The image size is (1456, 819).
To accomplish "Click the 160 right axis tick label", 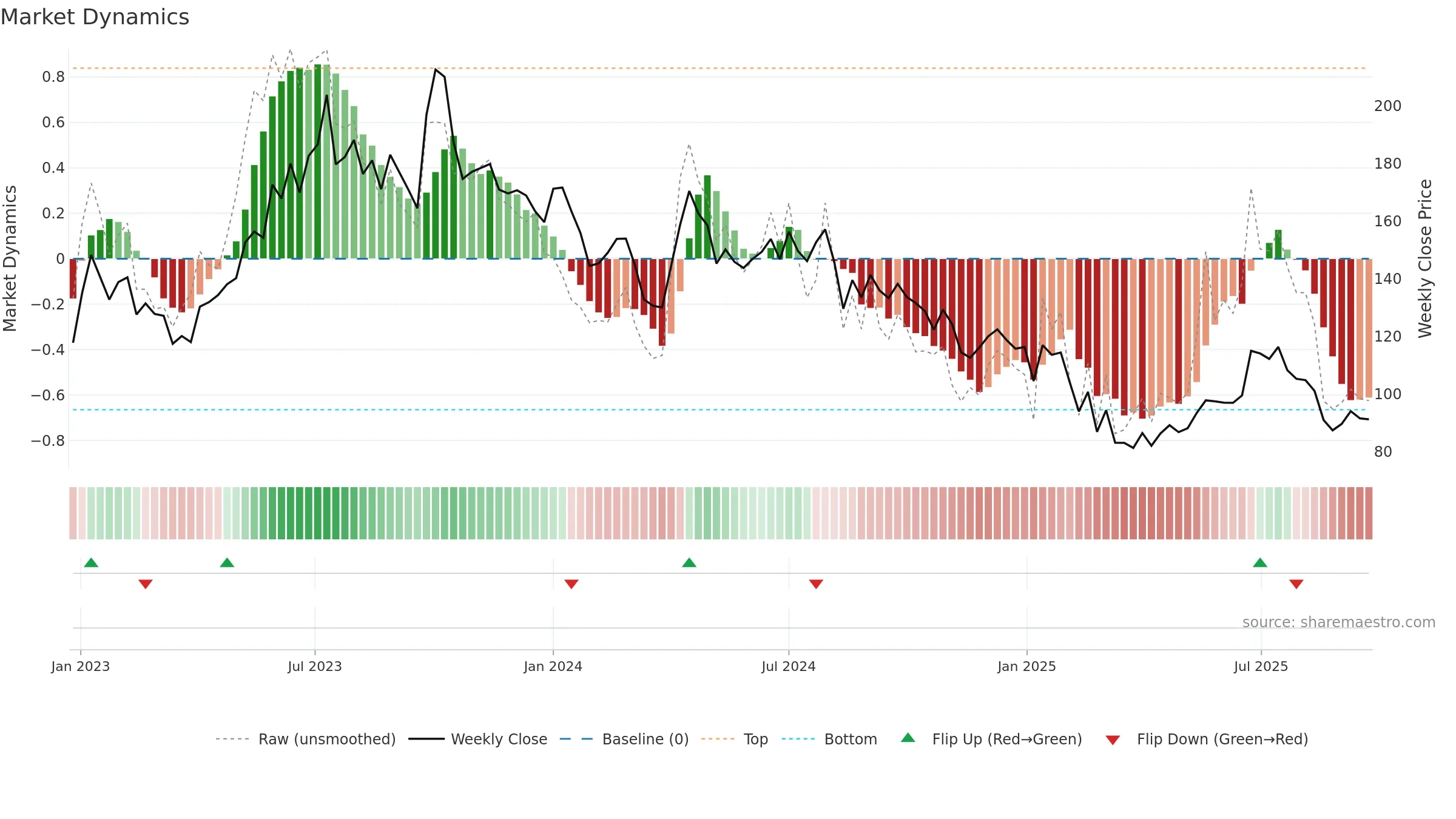I will point(1388,221).
